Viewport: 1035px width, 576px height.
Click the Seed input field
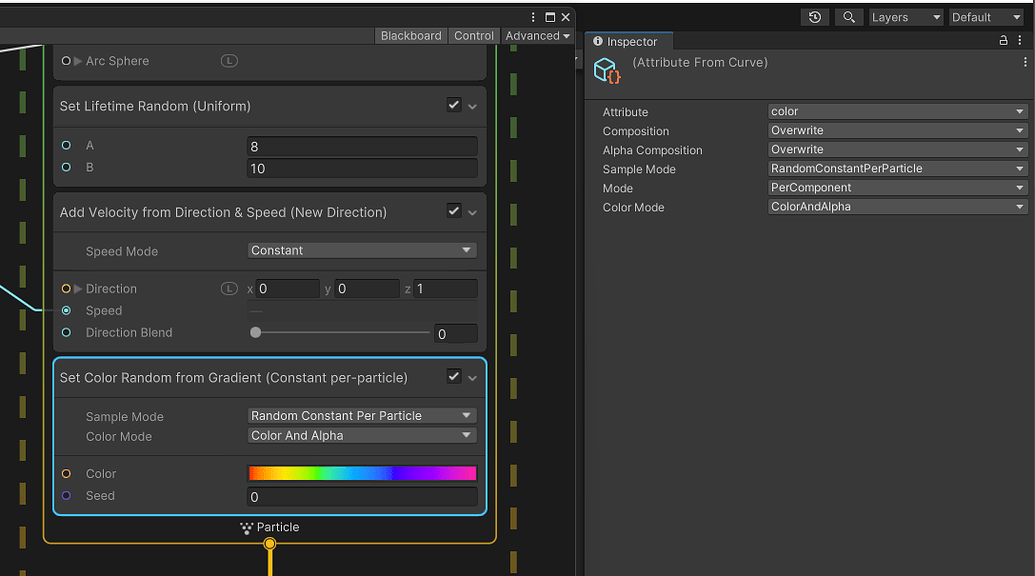click(x=361, y=496)
